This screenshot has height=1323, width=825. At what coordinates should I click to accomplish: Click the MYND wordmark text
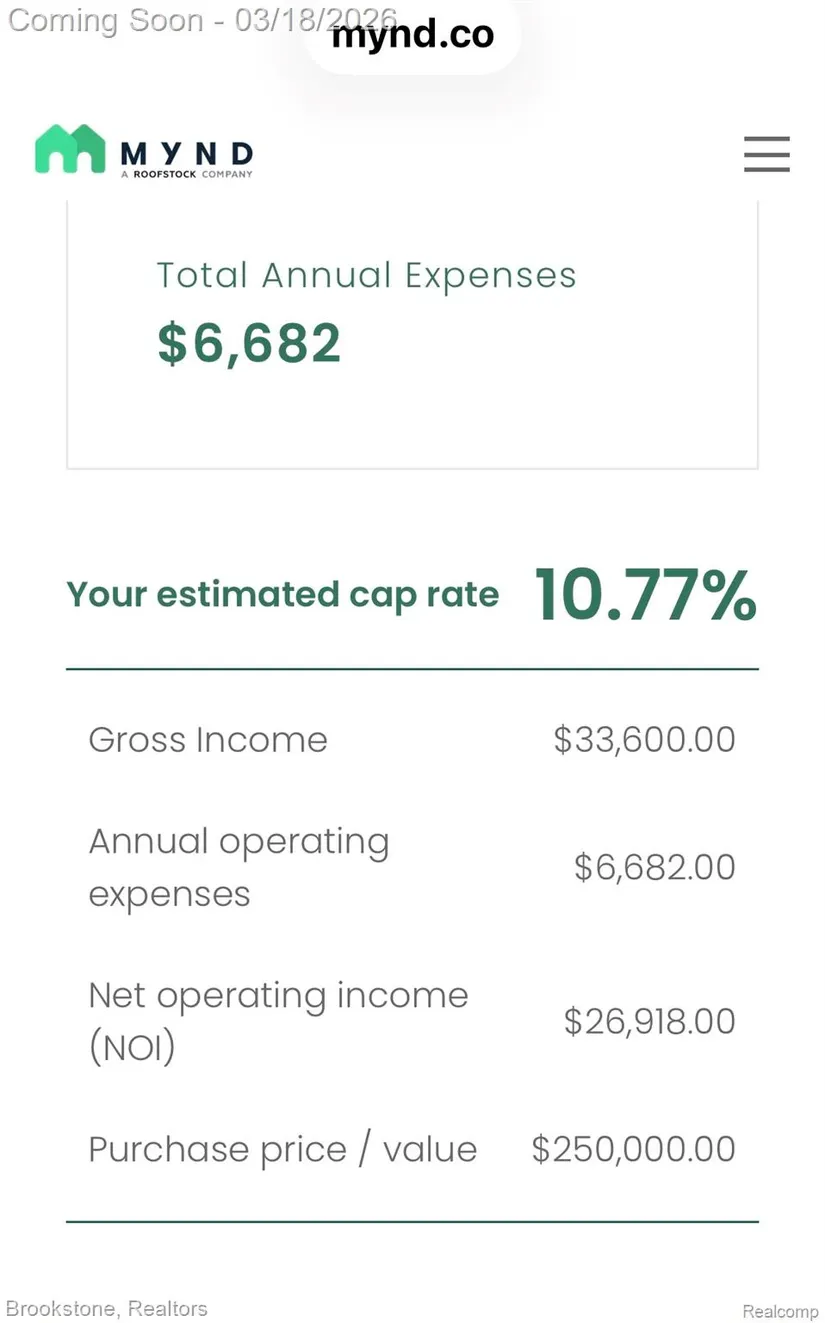click(x=187, y=153)
